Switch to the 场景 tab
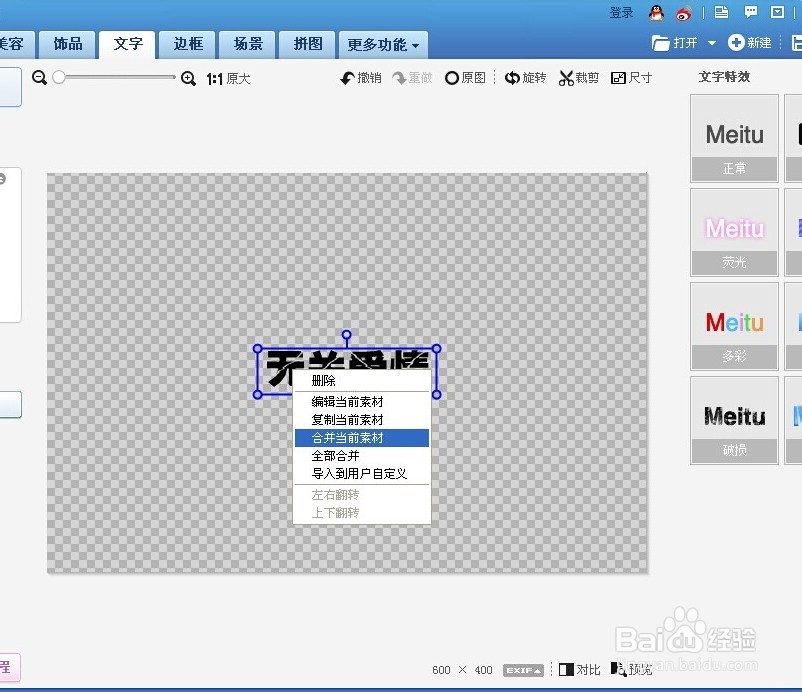 [x=248, y=44]
